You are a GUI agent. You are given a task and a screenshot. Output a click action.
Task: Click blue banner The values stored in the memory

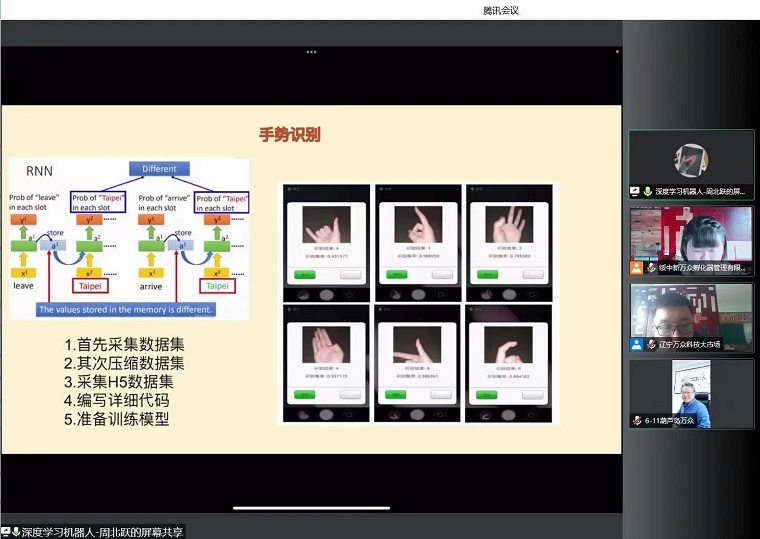[x=126, y=309]
